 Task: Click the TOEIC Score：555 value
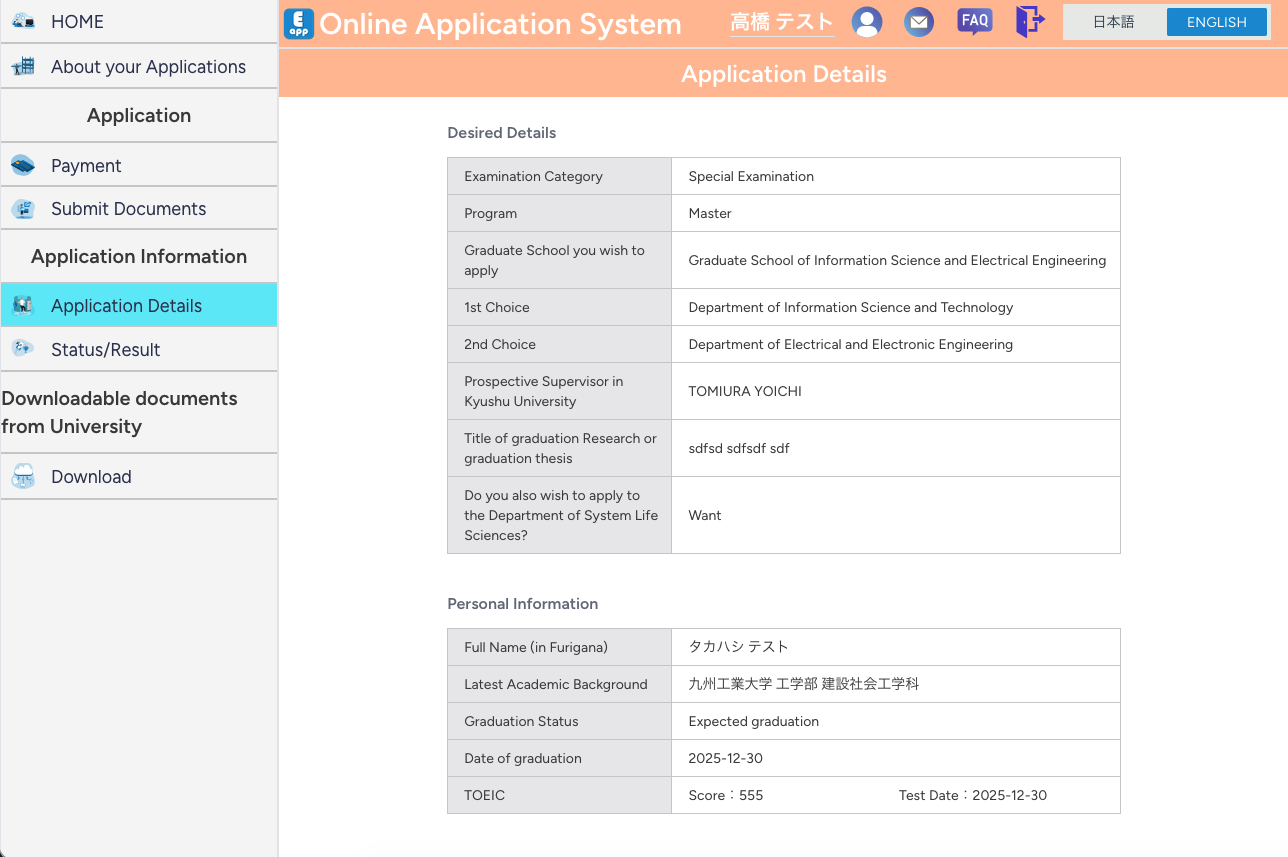(726, 795)
